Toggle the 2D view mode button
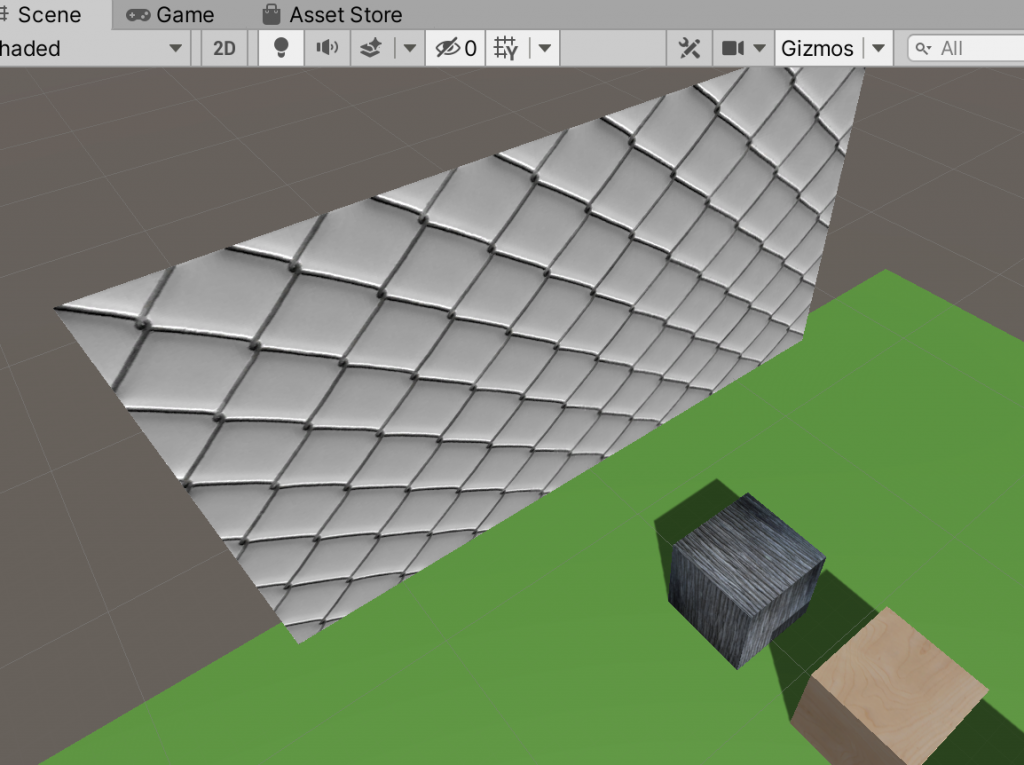The width and height of the screenshot is (1024, 765). [225, 48]
